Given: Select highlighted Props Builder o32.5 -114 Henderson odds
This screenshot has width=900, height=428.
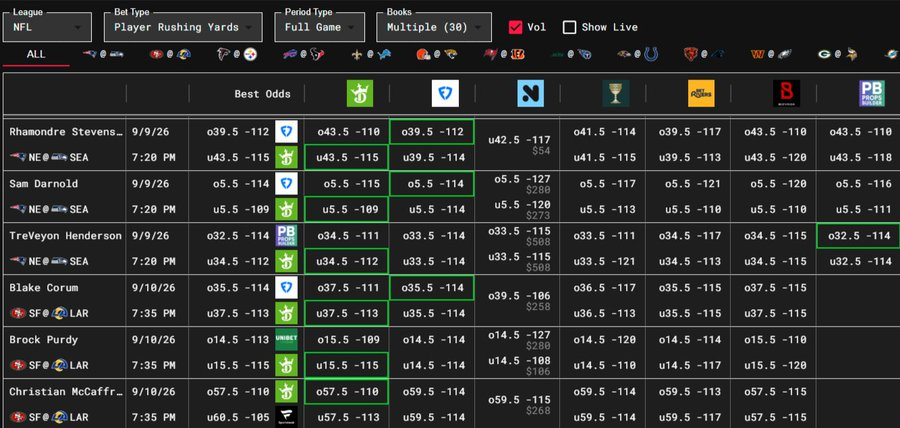Looking at the screenshot, I should [x=858, y=235].
